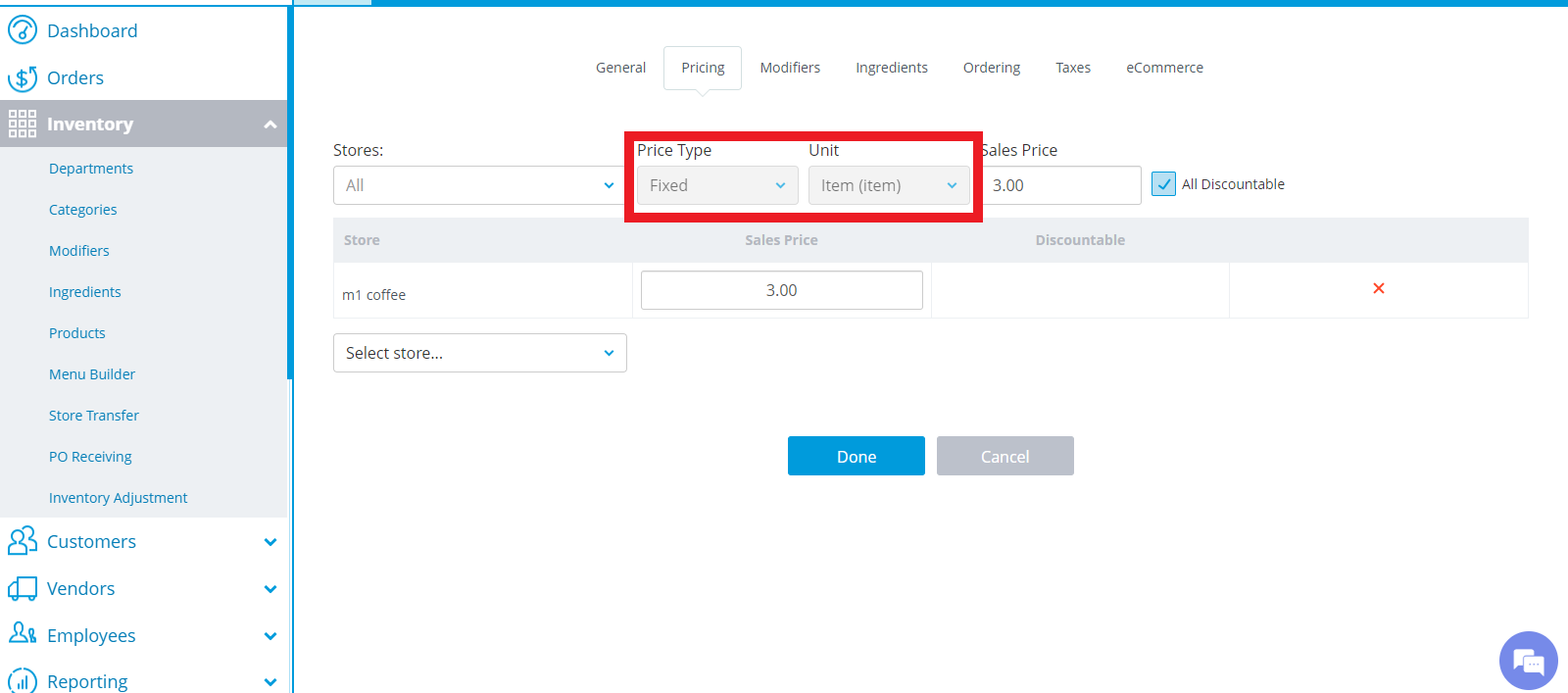Open the Unit dropdown
Viewport: 1568px width, 693px height.
889,185
